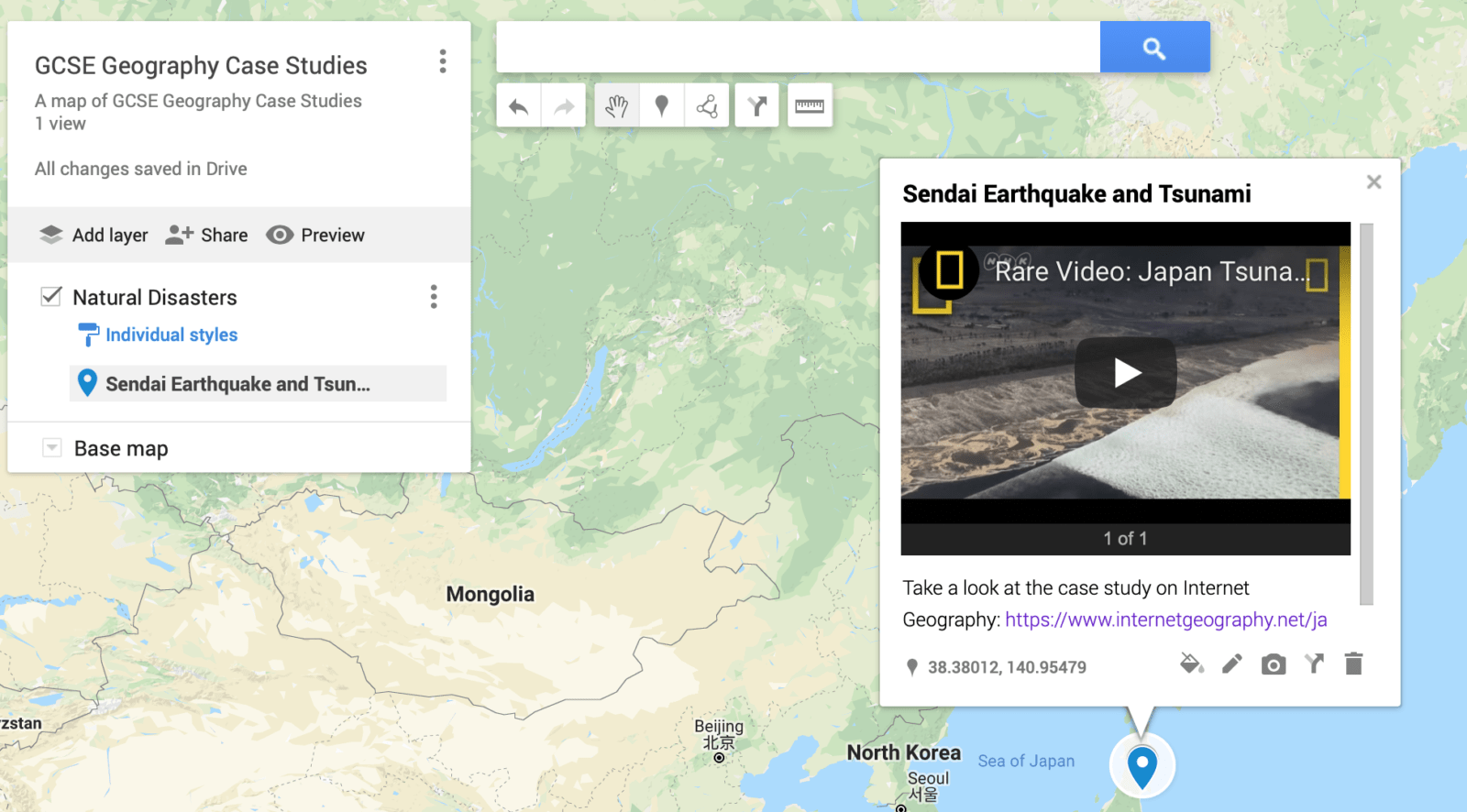Uncheck the Natural Disasters layer checkbox
This screenshot has width=1467, height=812.
[x=51, y=297]
